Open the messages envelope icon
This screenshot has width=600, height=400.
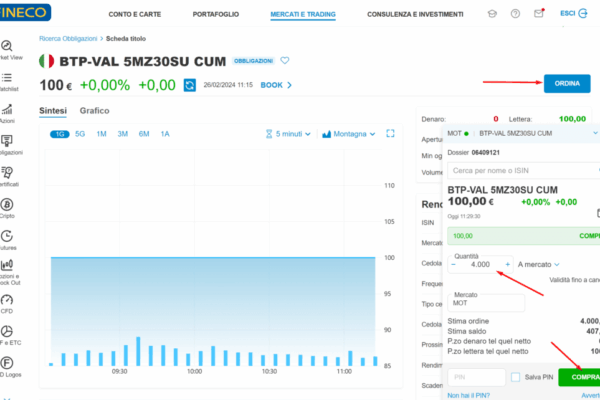(539, 15)
